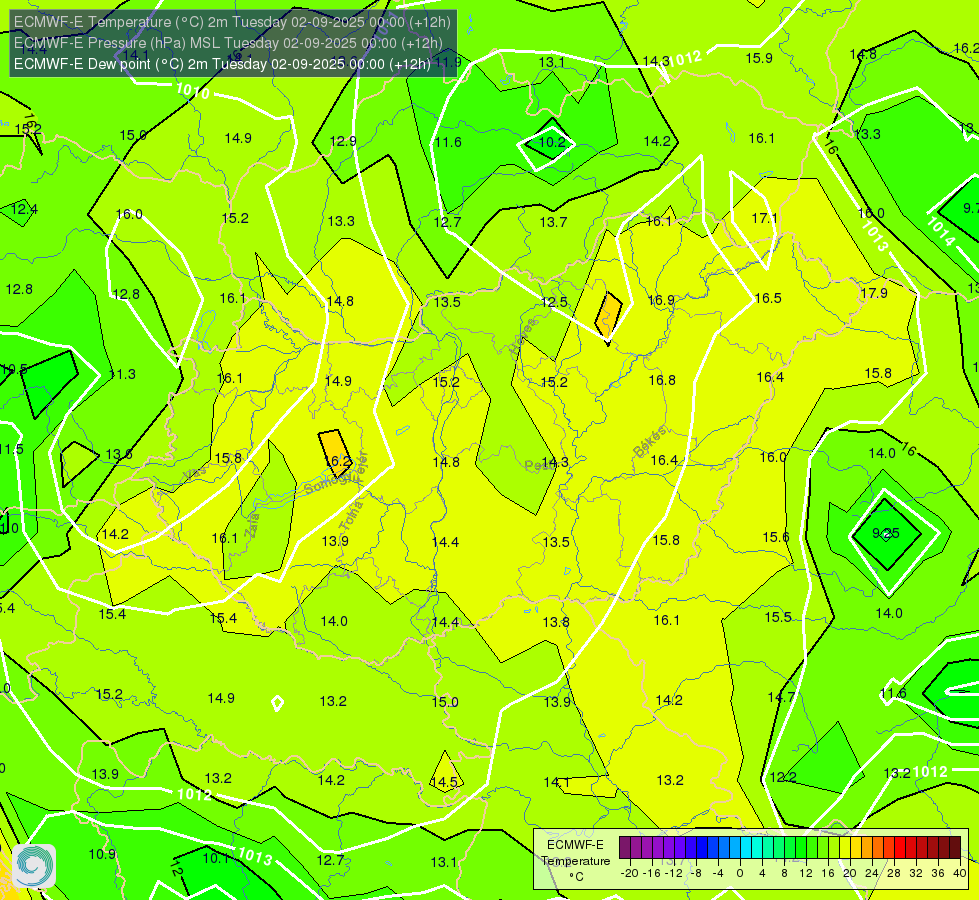
Task: Click the 17.1 temperature value
Action: pos(765,218)
